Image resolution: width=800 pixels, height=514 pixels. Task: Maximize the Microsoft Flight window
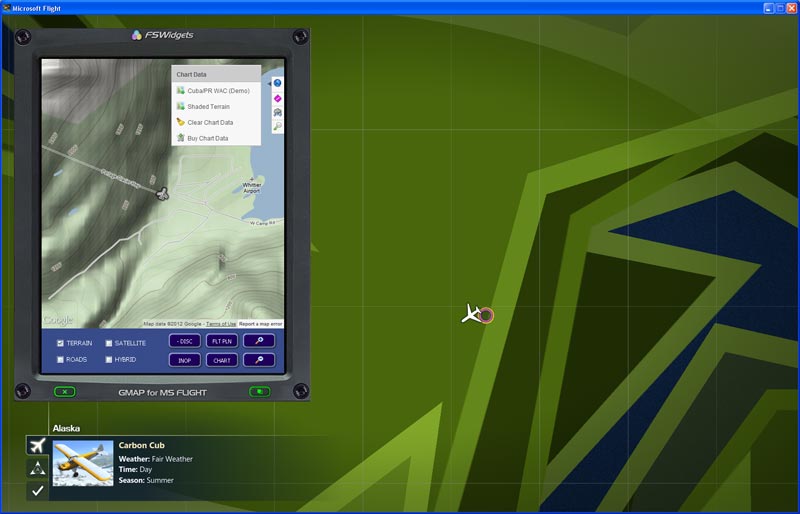coord(780,8)
